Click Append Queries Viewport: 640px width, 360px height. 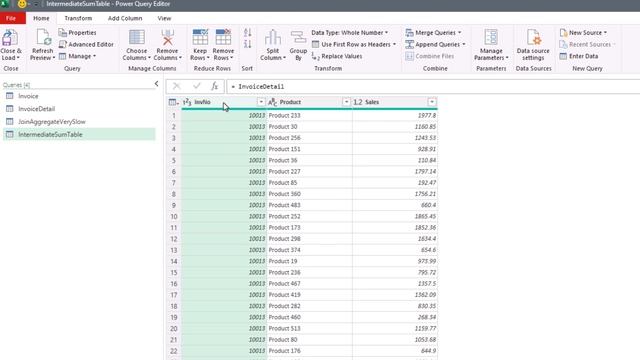[x=435, y=44]
